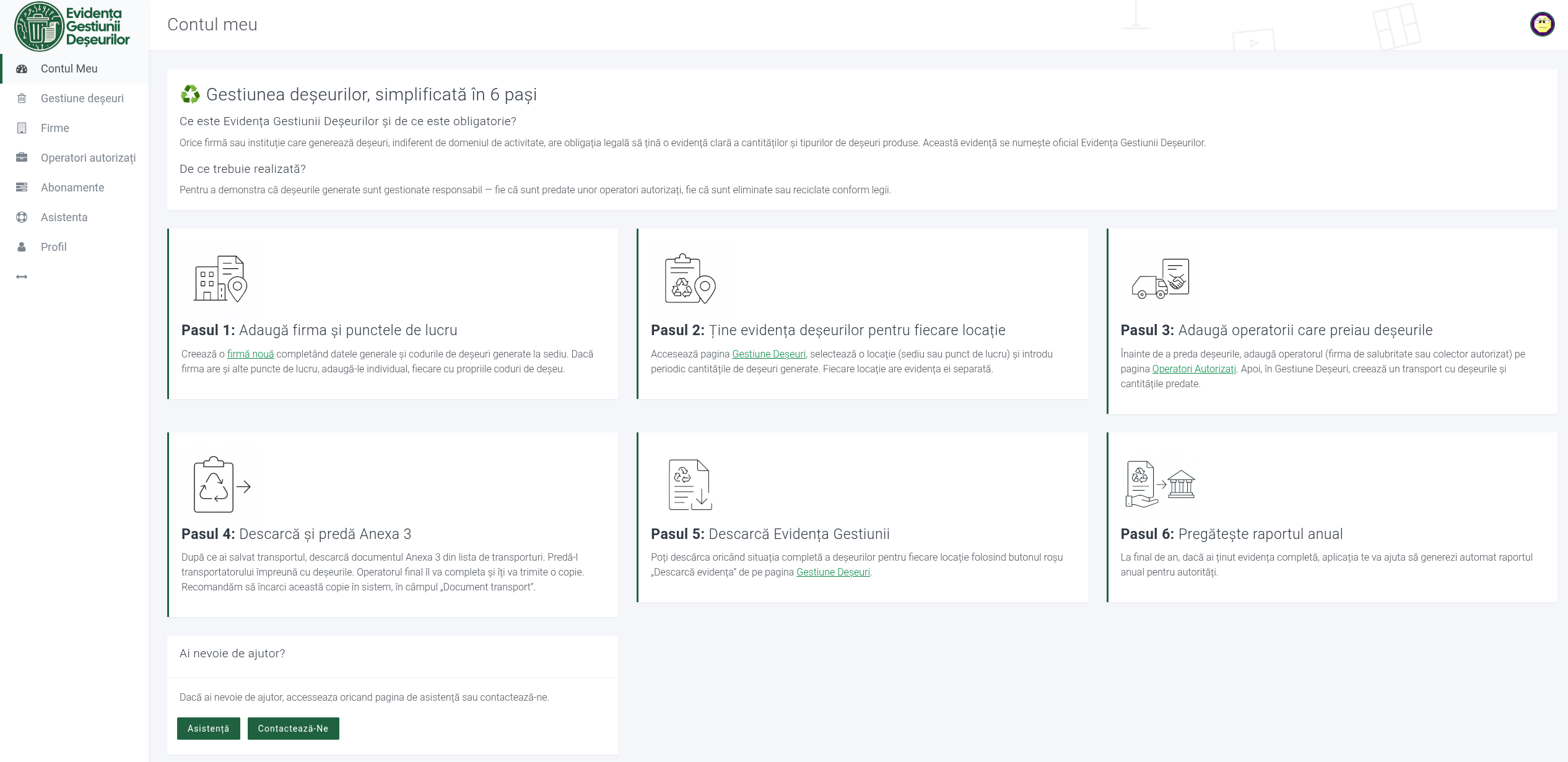Collapse the sidebar with the arrows icon
The image size is (1568, 762).
22,277
